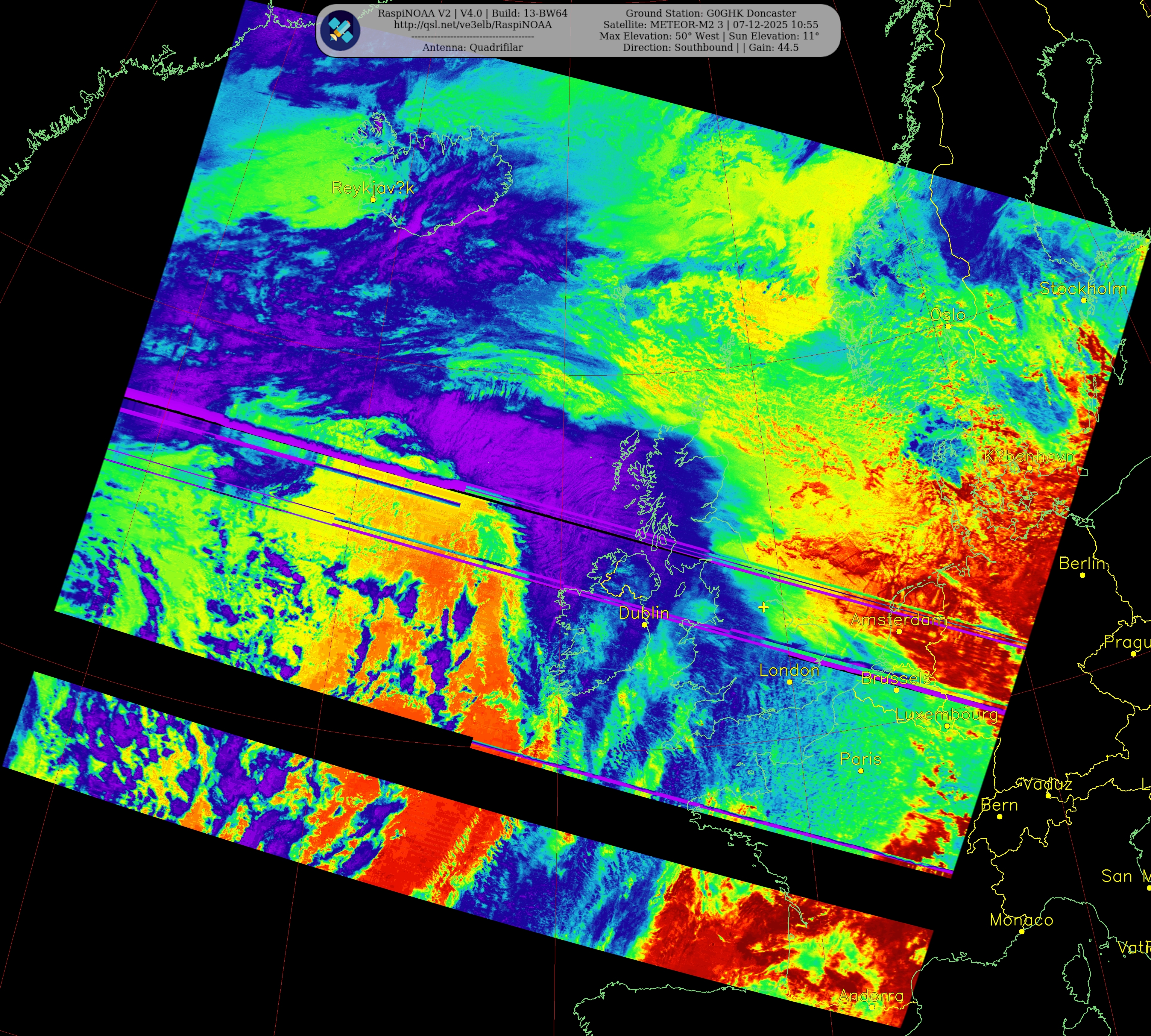Screen dimensions: 1151x1036
Task: Open the qsl.net RaspiNOAA URL link
Action: [472, 25]
